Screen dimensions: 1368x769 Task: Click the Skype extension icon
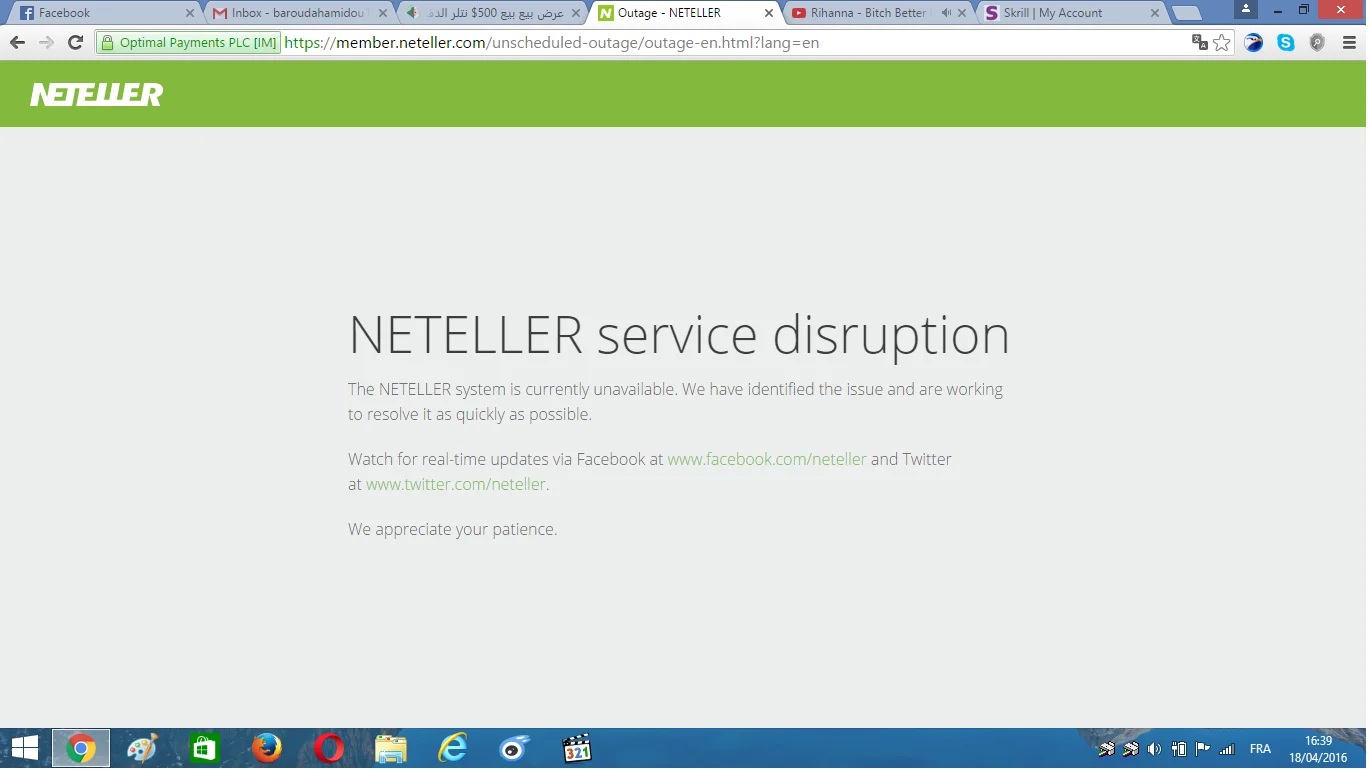coord(1286,42)
